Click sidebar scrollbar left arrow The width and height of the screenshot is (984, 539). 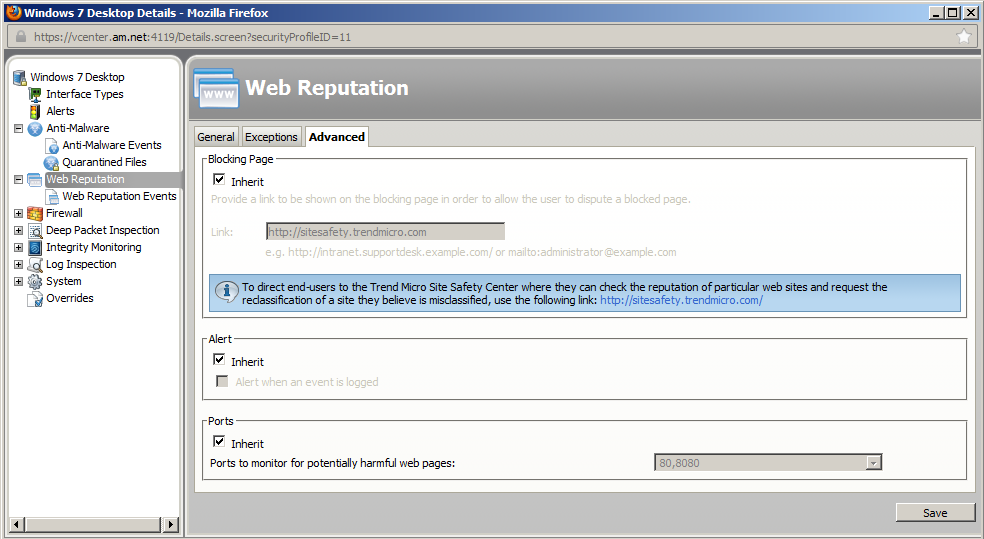[18, 524]
